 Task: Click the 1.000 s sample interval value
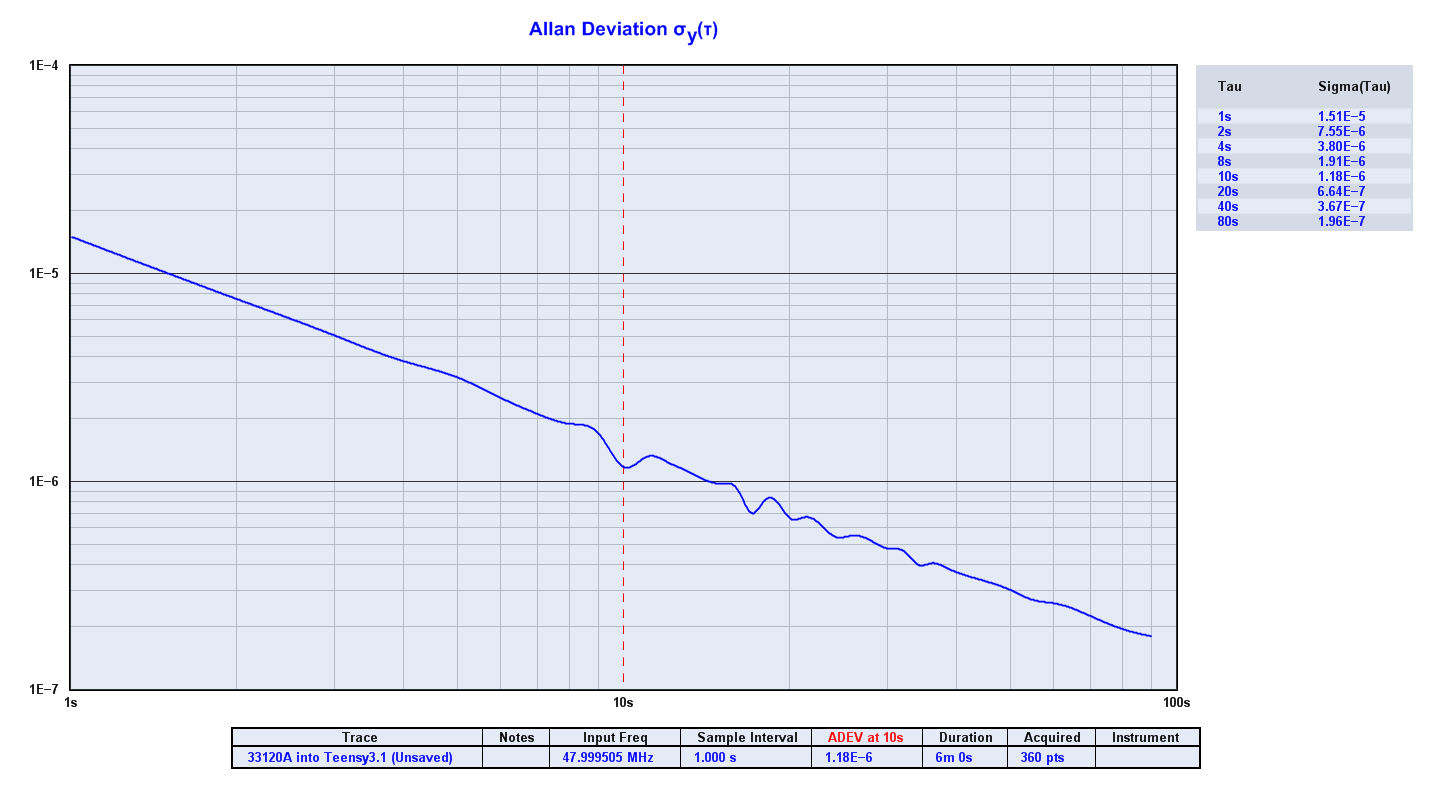(715, 758)
